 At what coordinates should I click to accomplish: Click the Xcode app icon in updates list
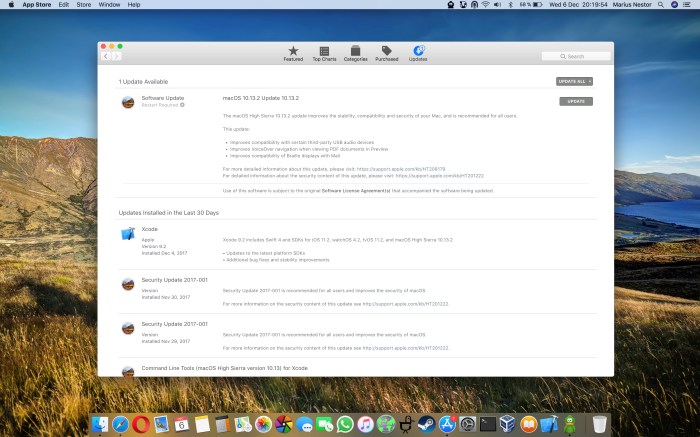click(x=128, y=233)
